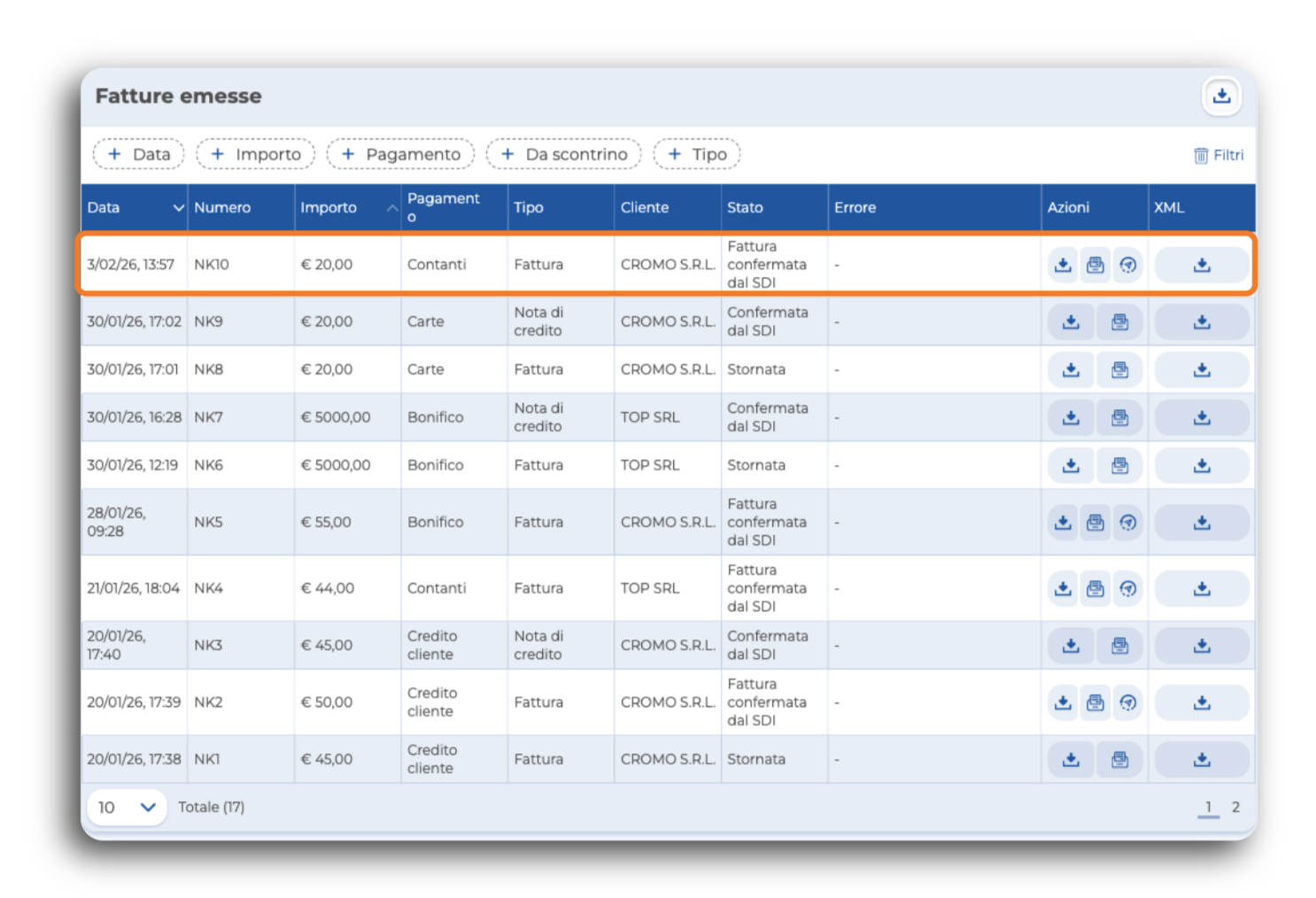
Task: Click the third action icon for NK4
Action: pos(1127,588)
